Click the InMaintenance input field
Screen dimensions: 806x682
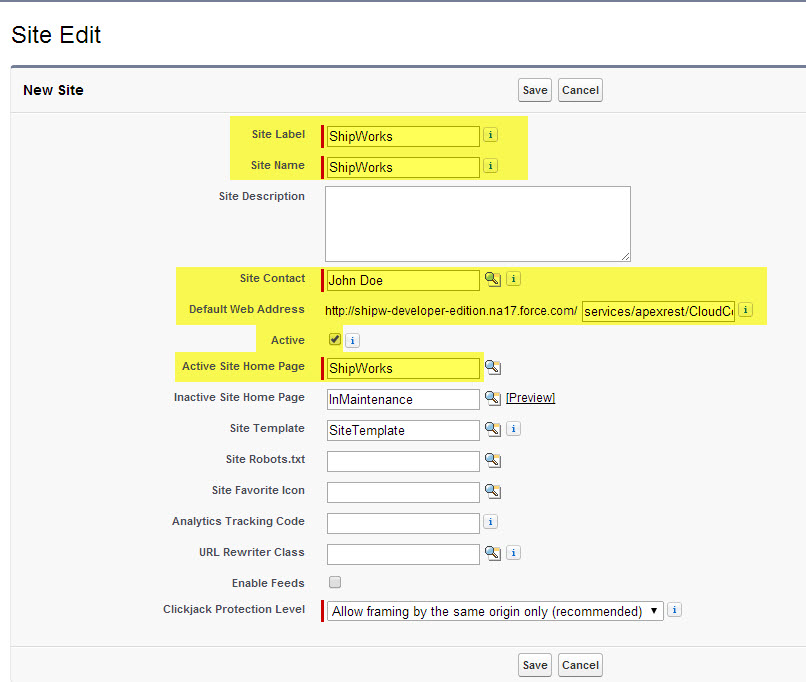coord(403,399)
